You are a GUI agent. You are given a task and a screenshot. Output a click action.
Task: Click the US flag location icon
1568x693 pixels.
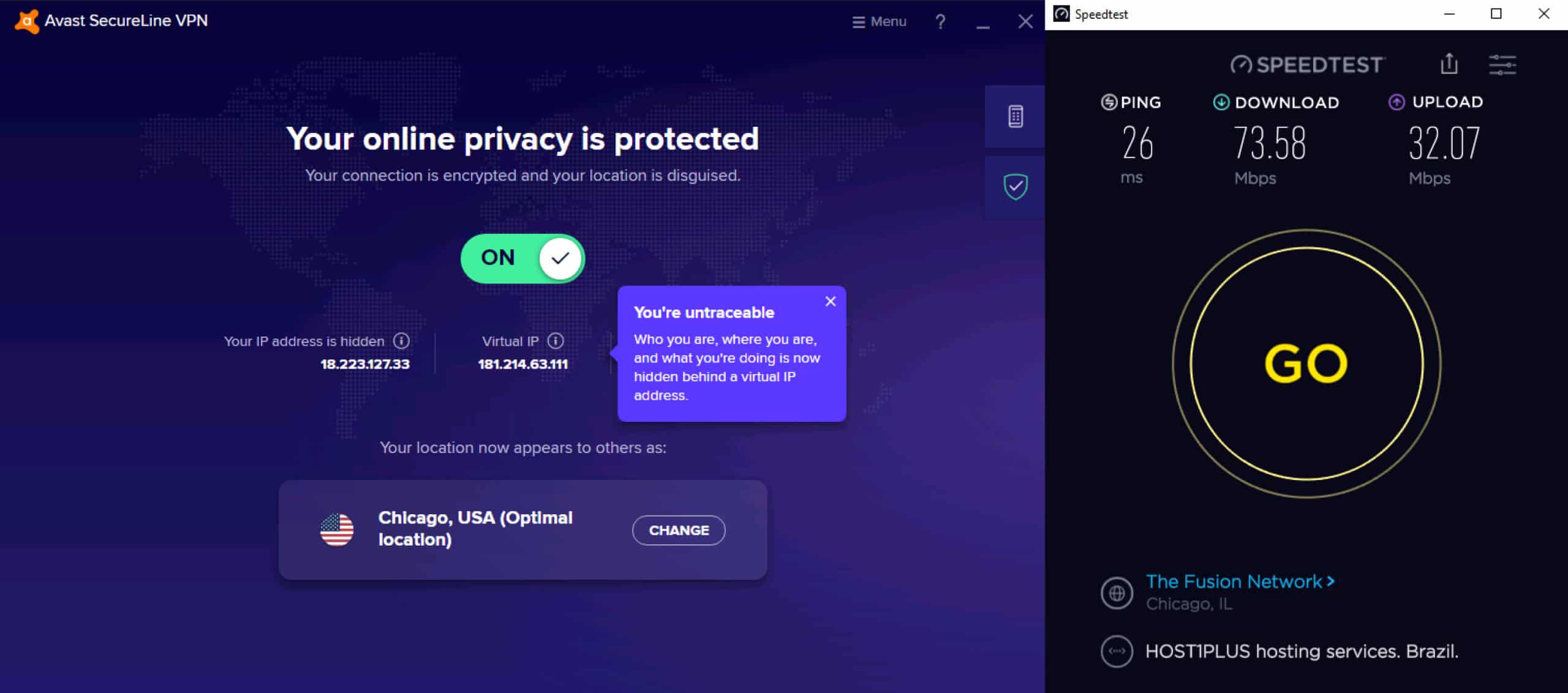pos(337,530)
